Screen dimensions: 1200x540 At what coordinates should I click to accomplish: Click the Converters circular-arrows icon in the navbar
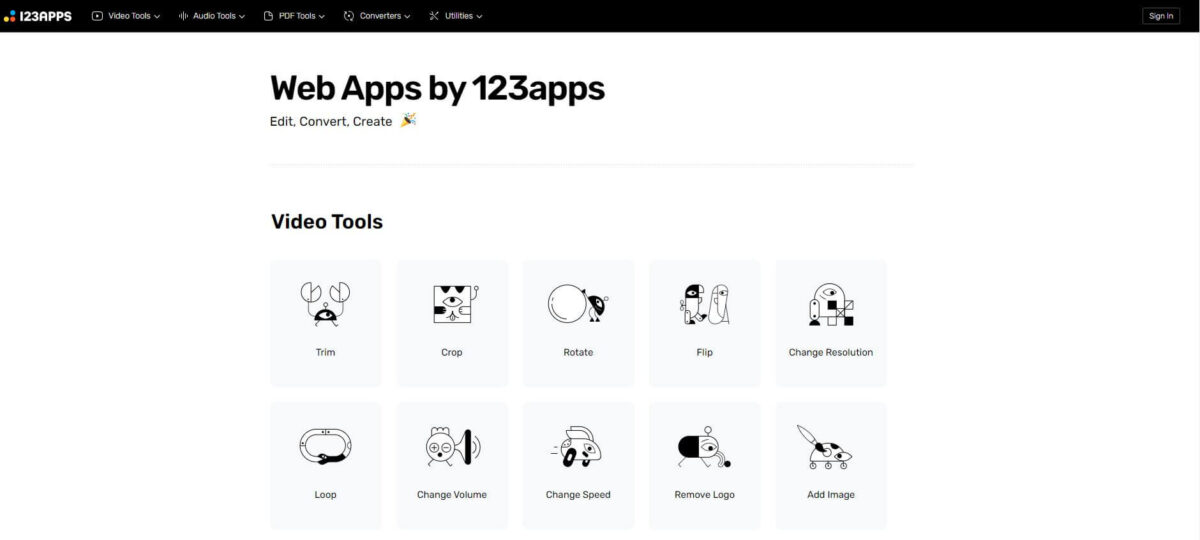tap(349, 16)
